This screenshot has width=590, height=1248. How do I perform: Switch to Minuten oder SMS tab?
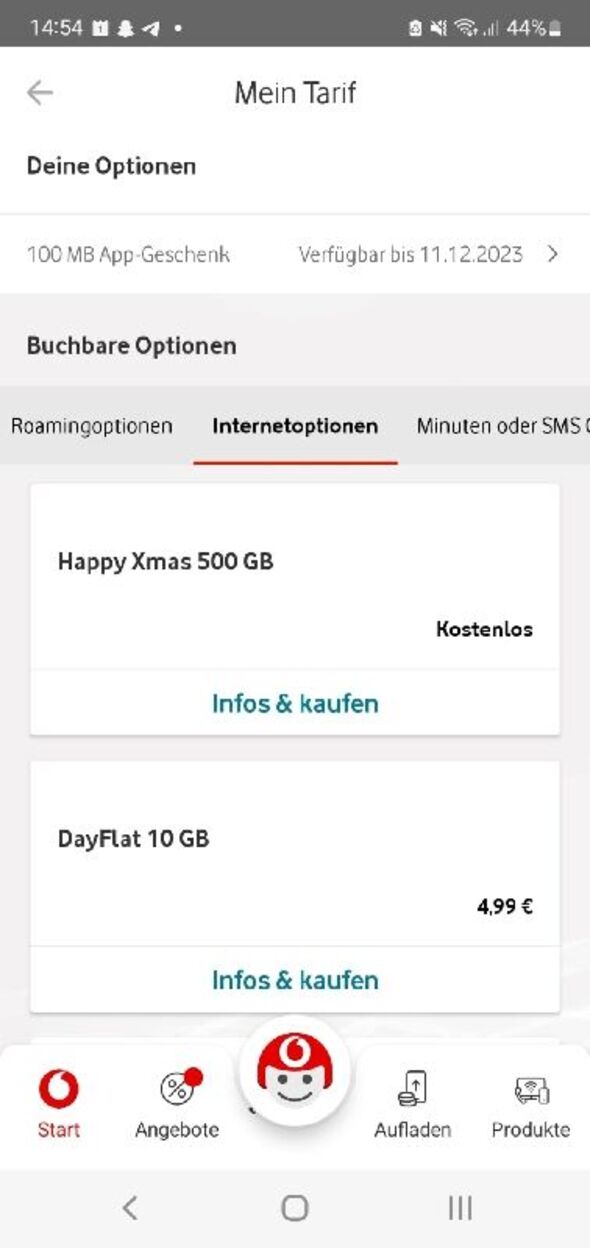[503, 426]
